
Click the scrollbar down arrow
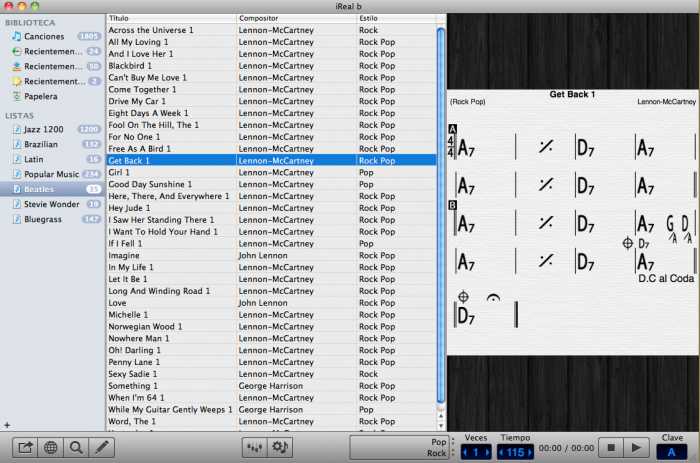441,425
